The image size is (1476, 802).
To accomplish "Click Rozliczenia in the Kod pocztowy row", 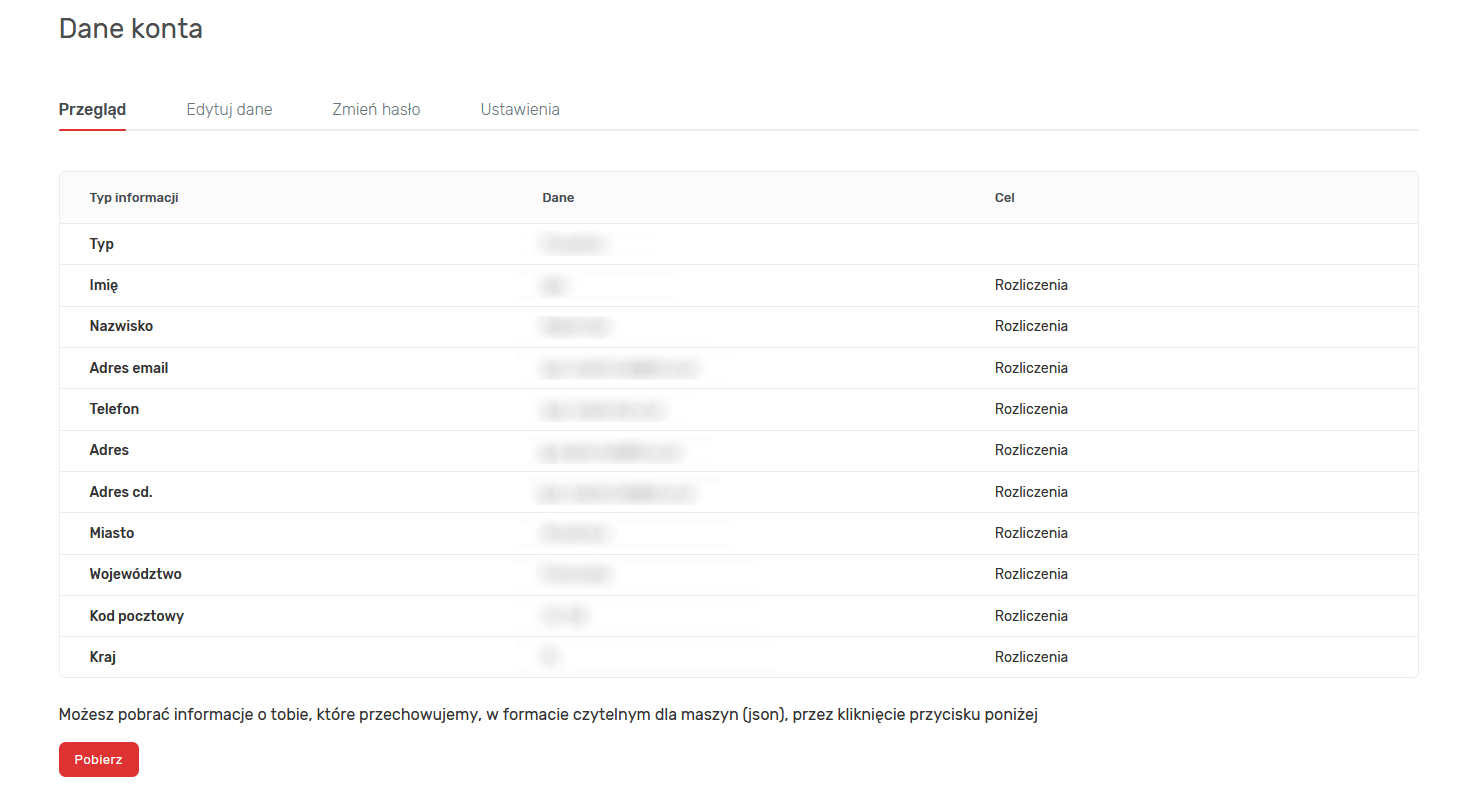I will click(1031, 616).
